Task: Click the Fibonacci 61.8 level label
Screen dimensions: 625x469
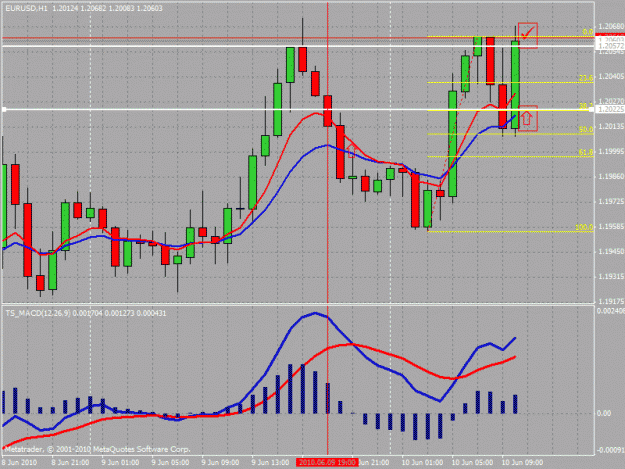Action: 586,152
